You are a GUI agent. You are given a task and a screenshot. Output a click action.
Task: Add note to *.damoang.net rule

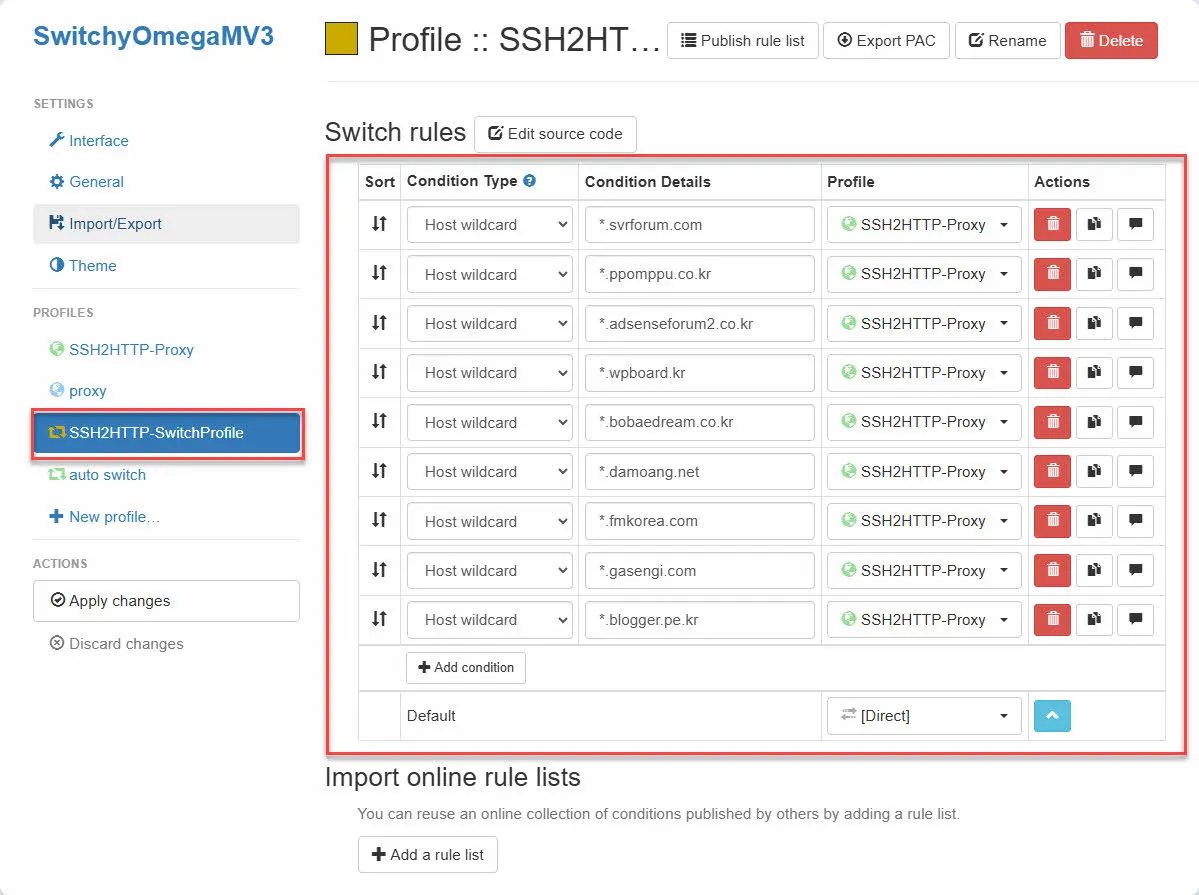click(x=1136, y=471)
